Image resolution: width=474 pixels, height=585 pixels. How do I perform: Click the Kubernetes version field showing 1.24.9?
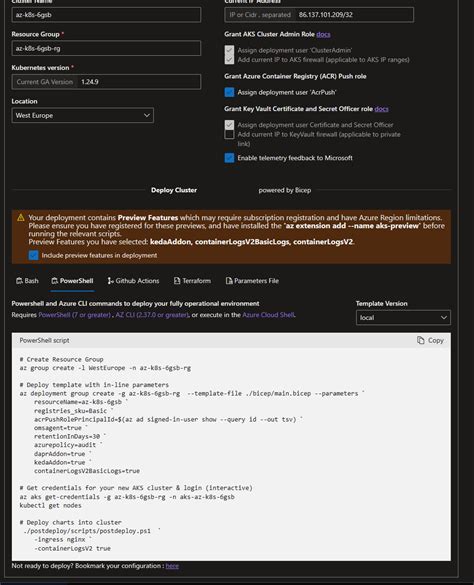pyautogui.click(x=106, y=82)
